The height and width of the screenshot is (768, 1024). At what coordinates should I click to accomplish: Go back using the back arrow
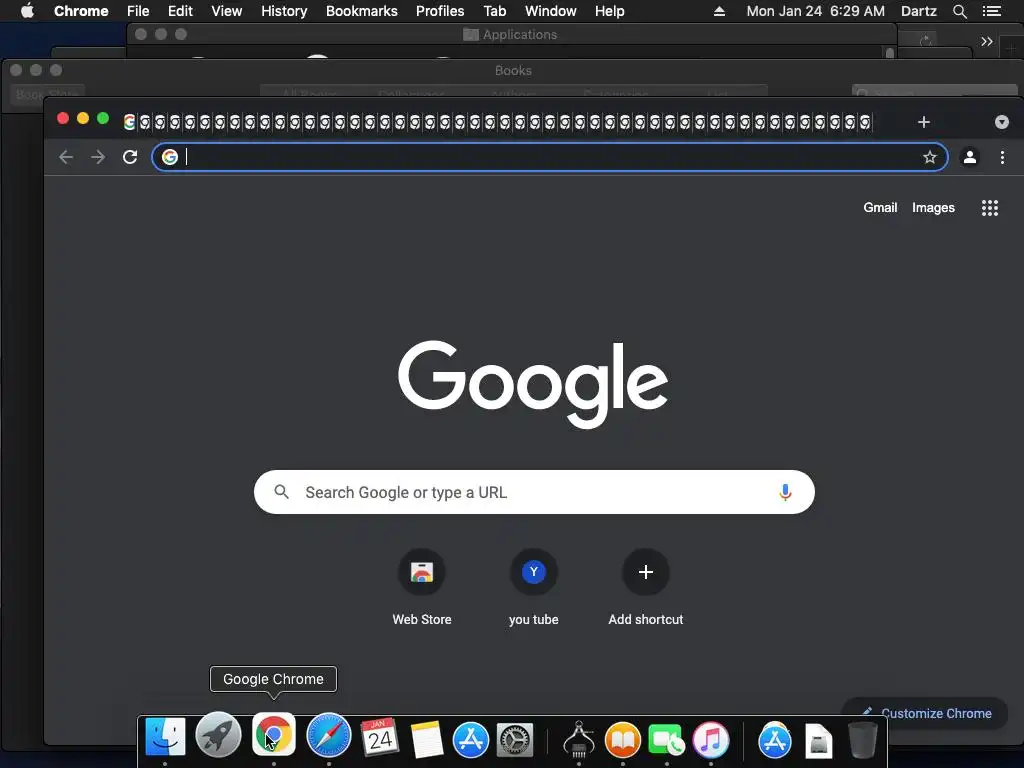66,157
